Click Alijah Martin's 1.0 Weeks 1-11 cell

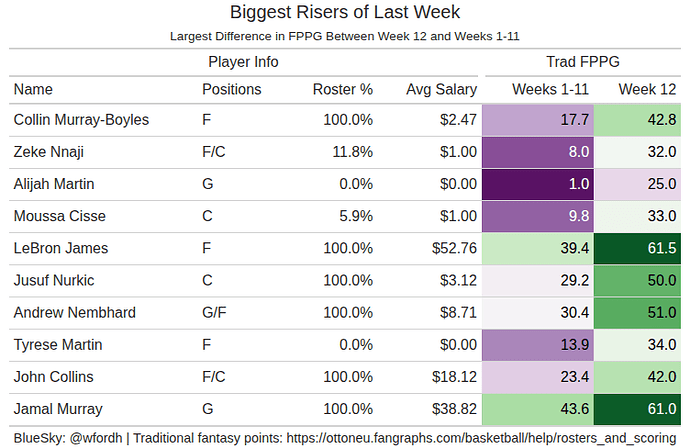click(x=539, y=184)
